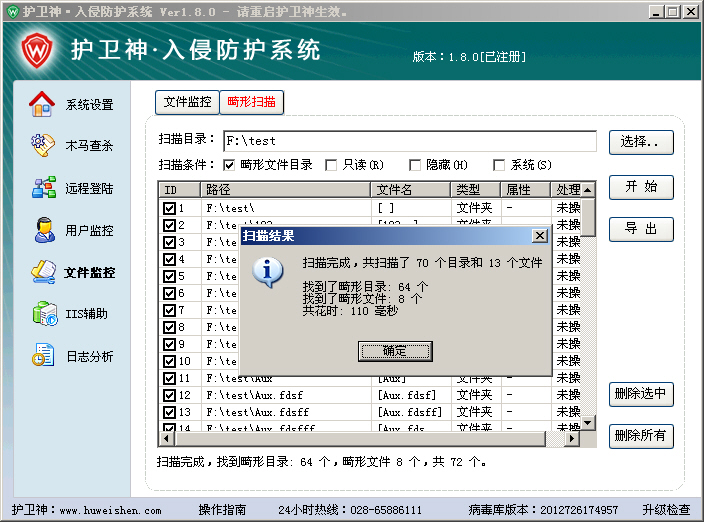The width and height of the screenshot is (704, 522).
Task: Click the 导出 export button
Action: click(641, 229)
